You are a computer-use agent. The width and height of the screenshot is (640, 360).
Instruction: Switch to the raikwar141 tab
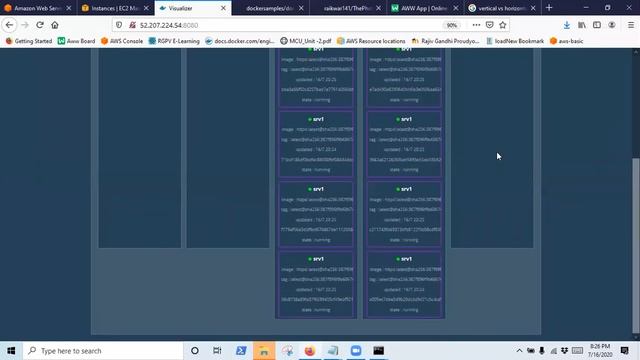click(x=348, y=8)
